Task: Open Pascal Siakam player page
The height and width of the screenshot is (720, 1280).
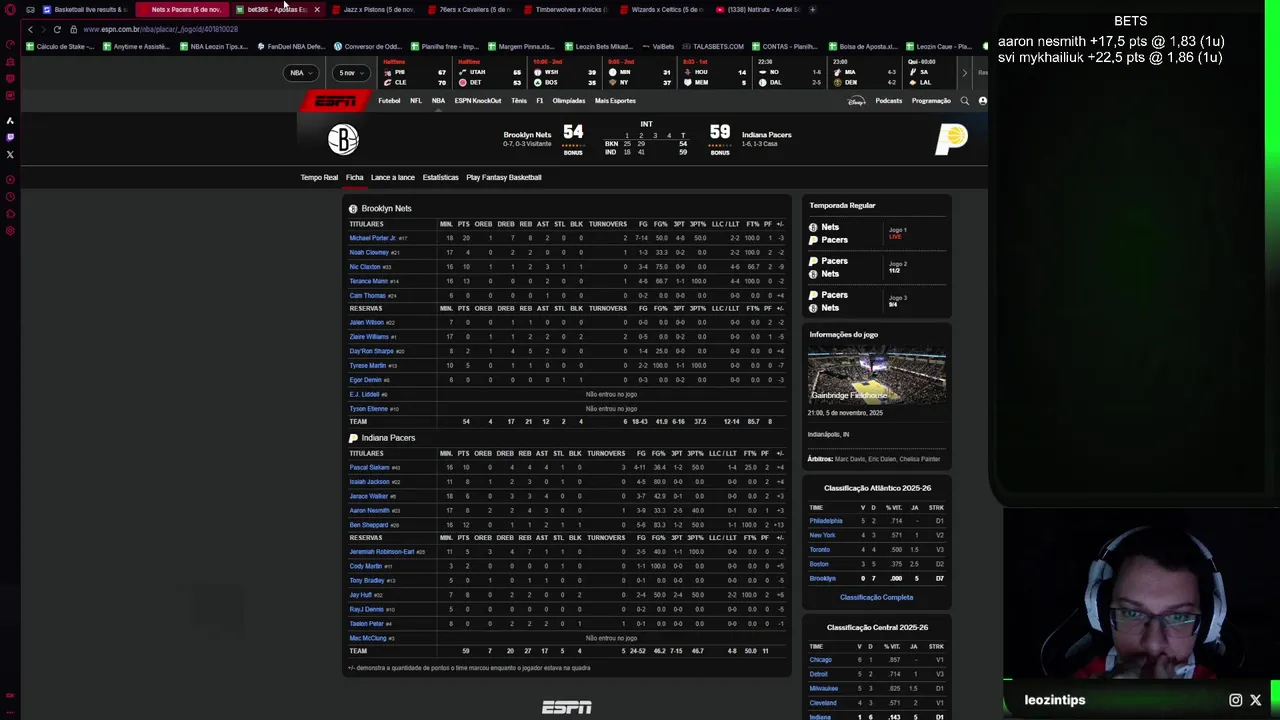Action: tap(369, 467)
